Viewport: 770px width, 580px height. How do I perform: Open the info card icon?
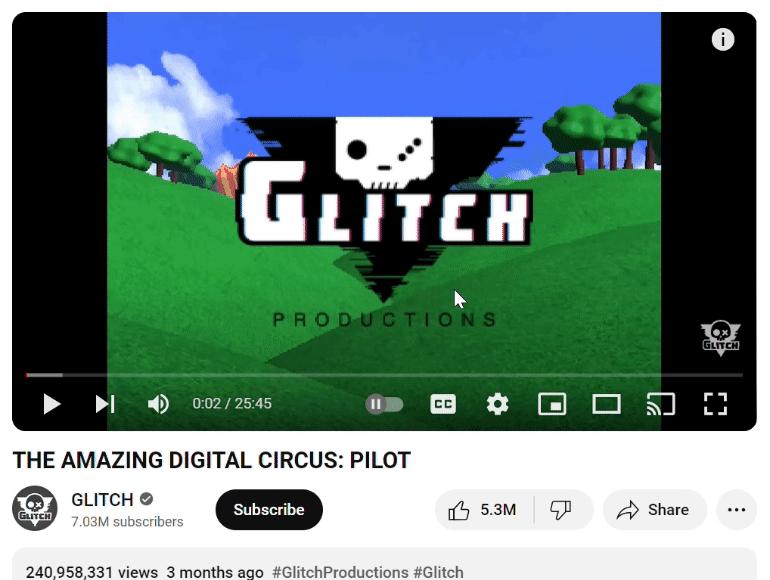tap(723, 39)
